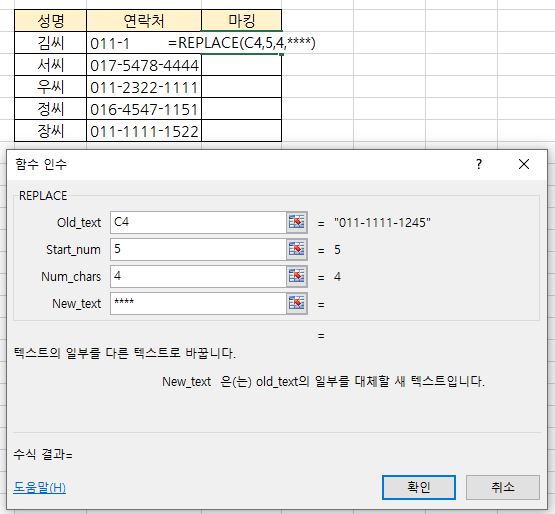Click the =REPLACE(C4,5,4,****) formula cell
Screen dimensions: 555x514
click(241, 43)
